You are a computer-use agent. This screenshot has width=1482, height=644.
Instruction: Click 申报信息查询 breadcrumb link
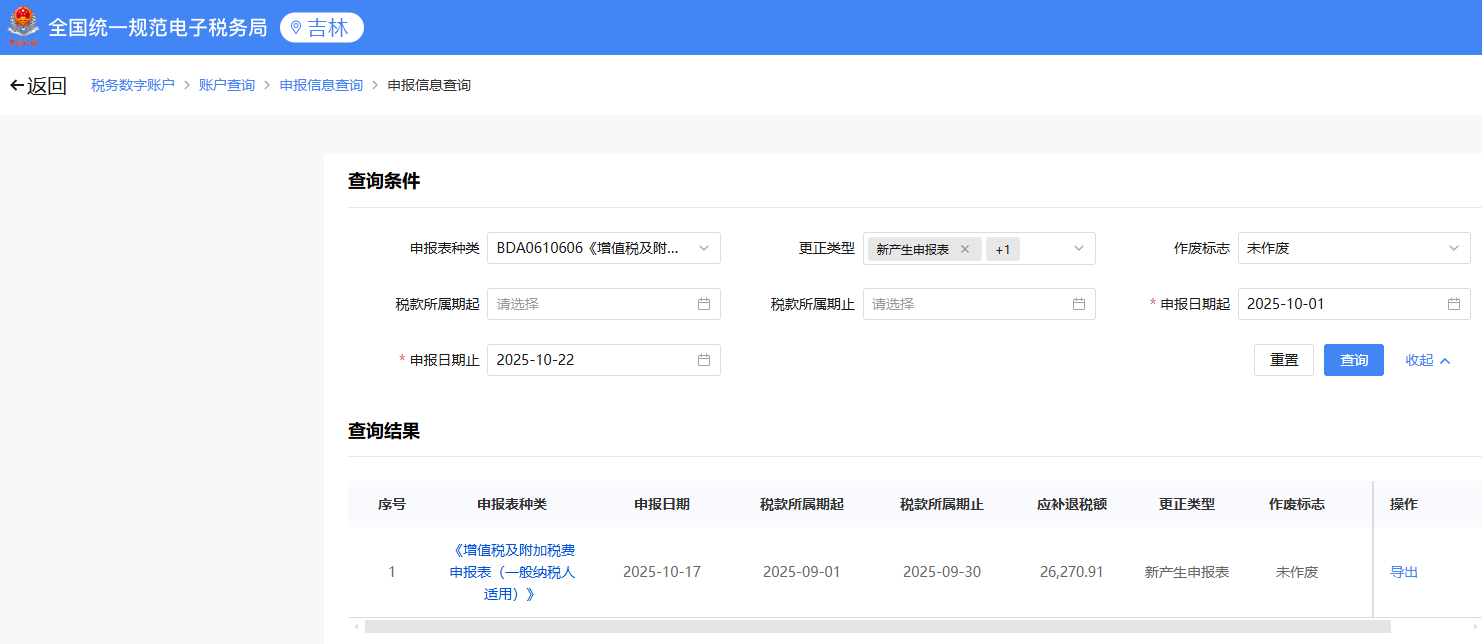[x=321, y=86]
